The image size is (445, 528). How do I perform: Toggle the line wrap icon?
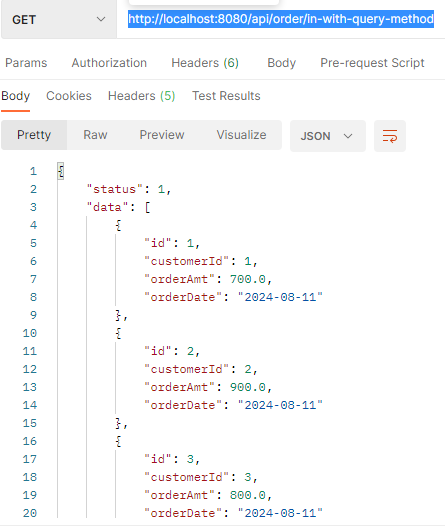pos(390,136)
